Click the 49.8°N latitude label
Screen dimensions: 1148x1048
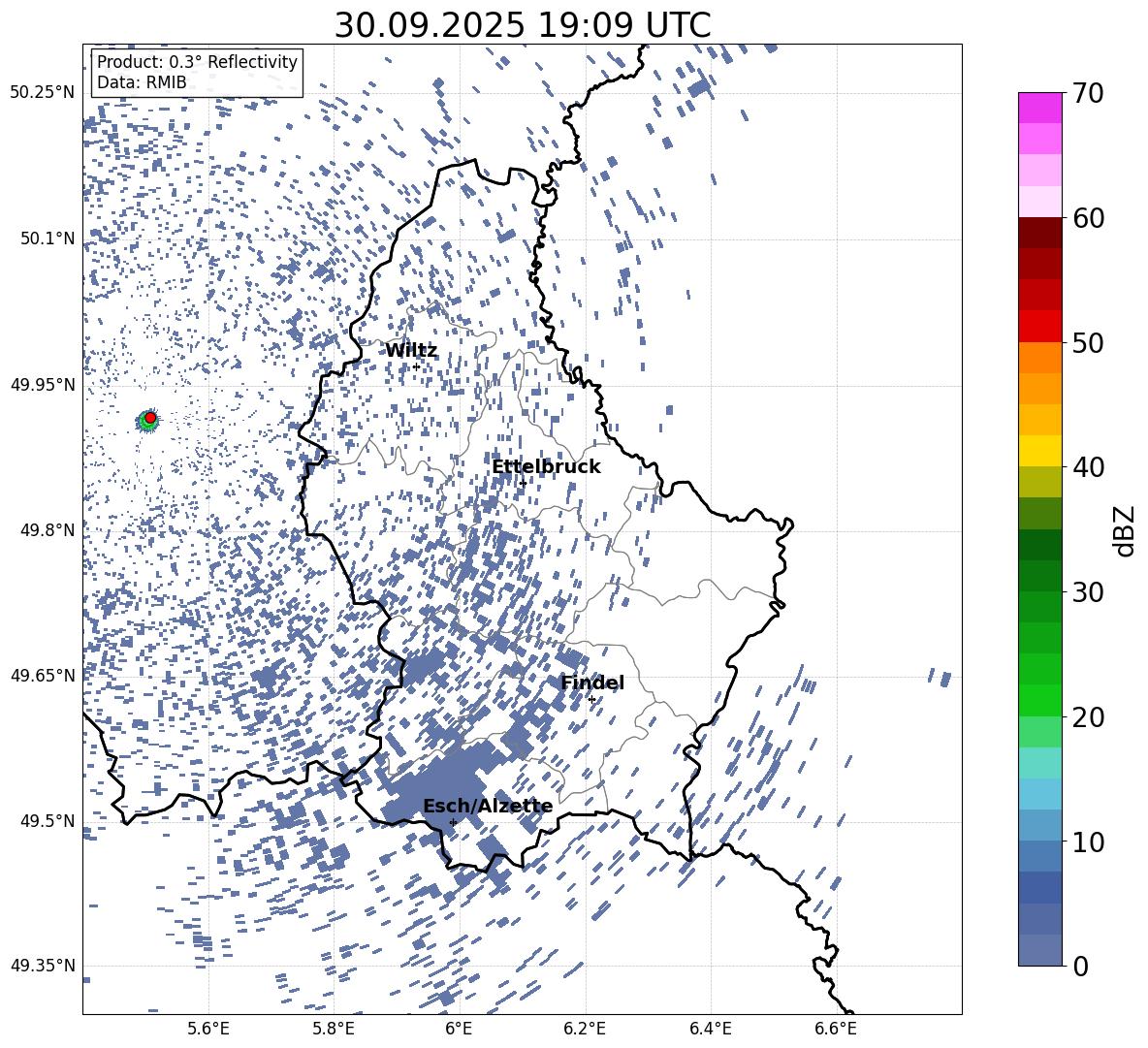(48, 530)
